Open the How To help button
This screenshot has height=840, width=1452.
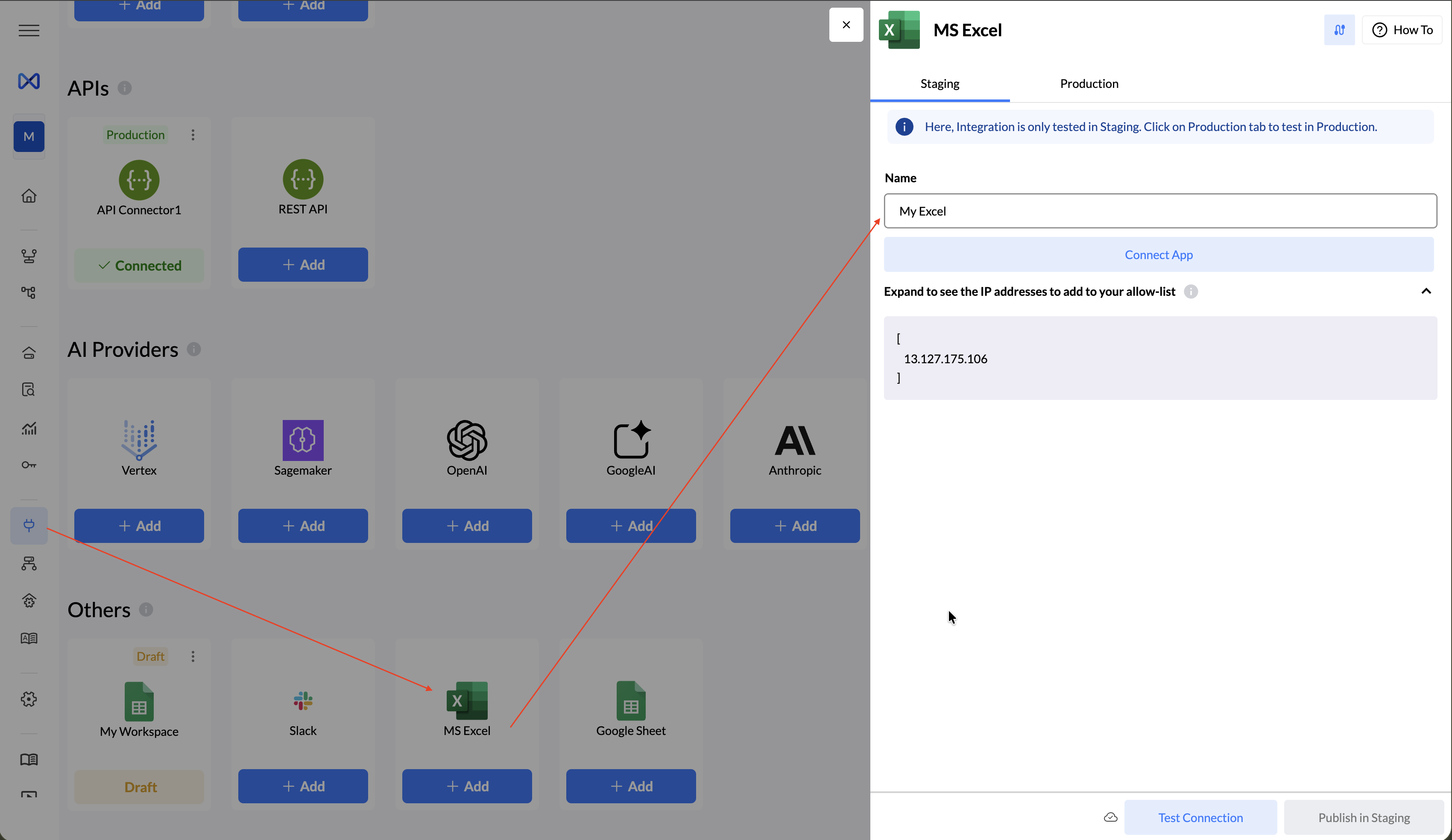1402,30
